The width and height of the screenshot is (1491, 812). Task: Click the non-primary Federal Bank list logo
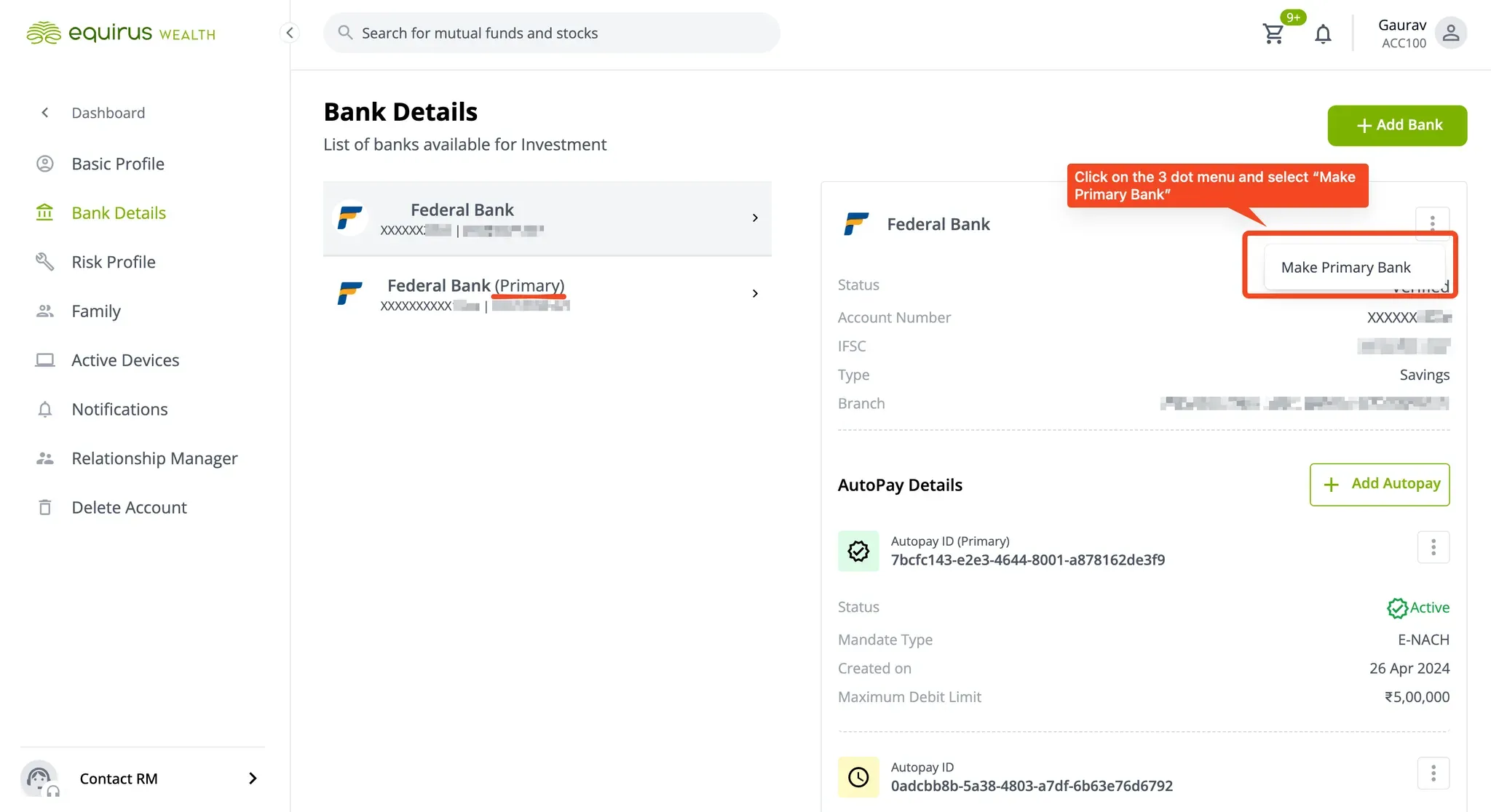350,218
